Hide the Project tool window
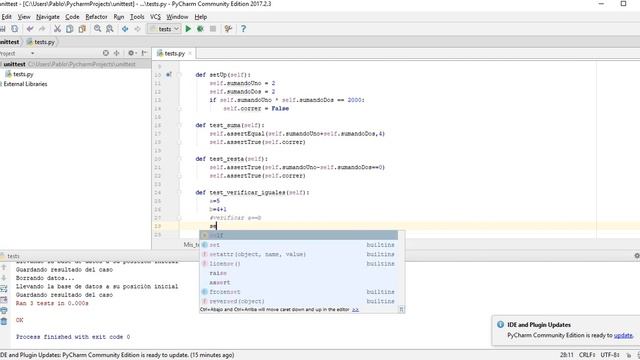640x360 pixels. 144,53
